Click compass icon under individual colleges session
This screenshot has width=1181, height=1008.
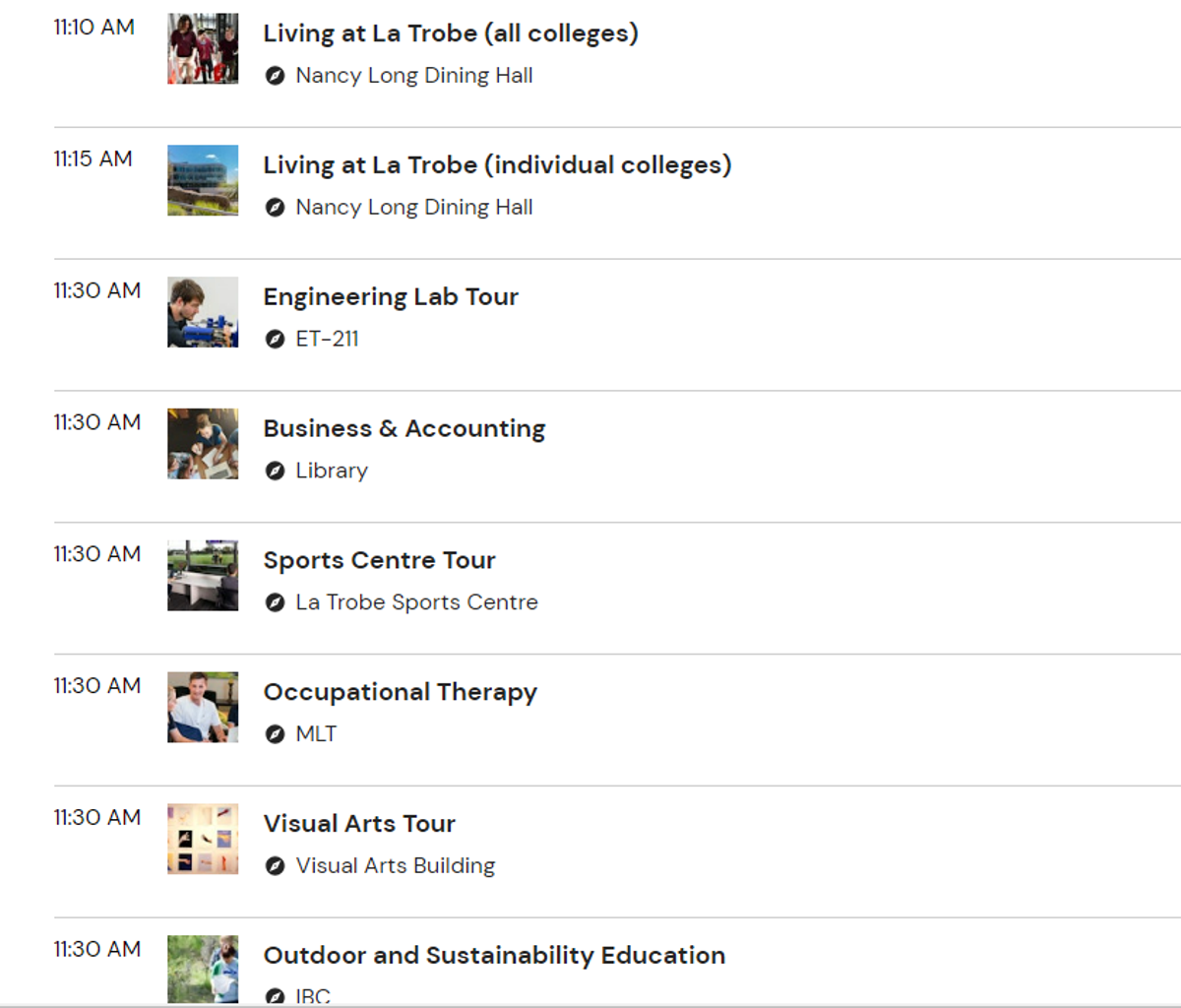276,208
